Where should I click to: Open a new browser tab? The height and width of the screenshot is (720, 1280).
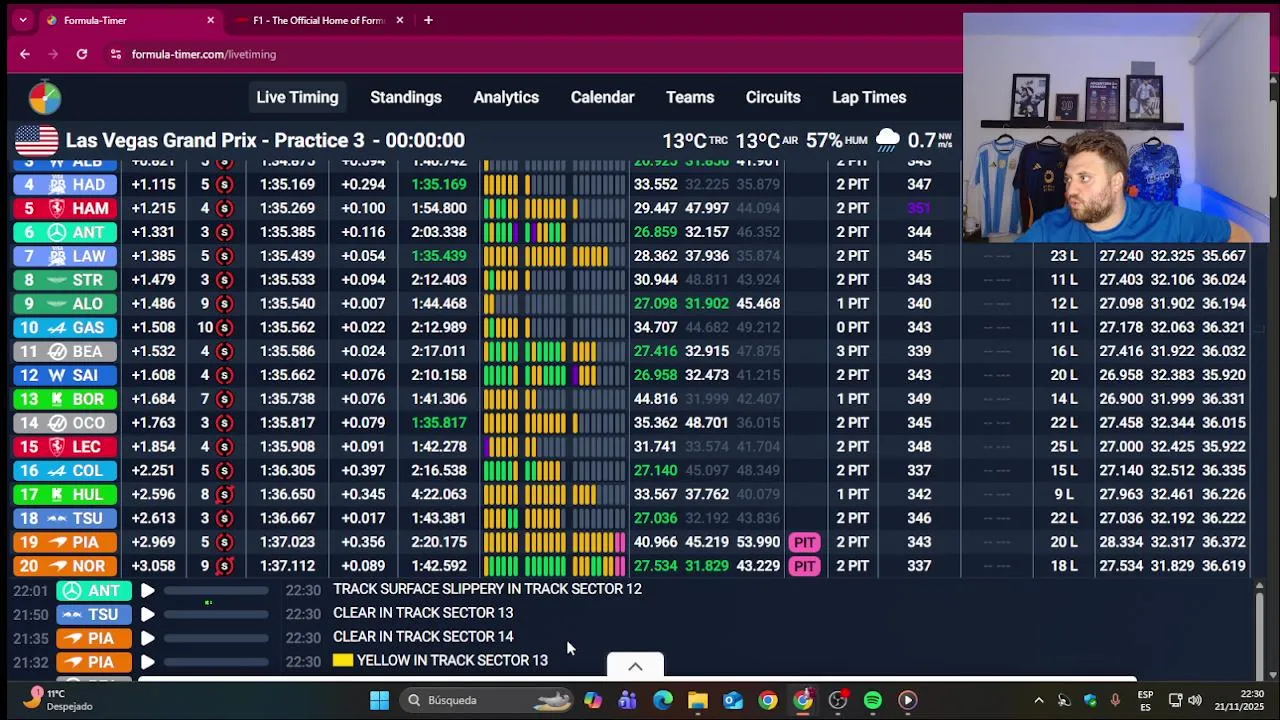[428, 20]
